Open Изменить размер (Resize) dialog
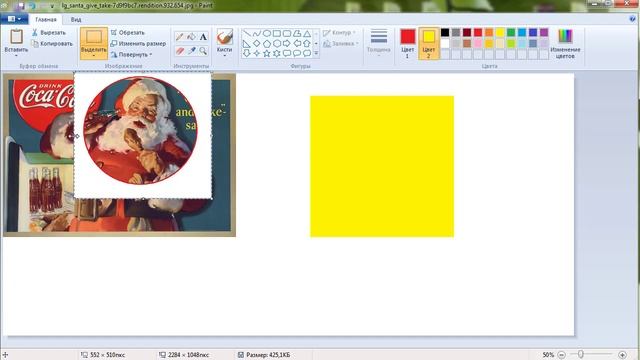 click(x=138, y=44)
